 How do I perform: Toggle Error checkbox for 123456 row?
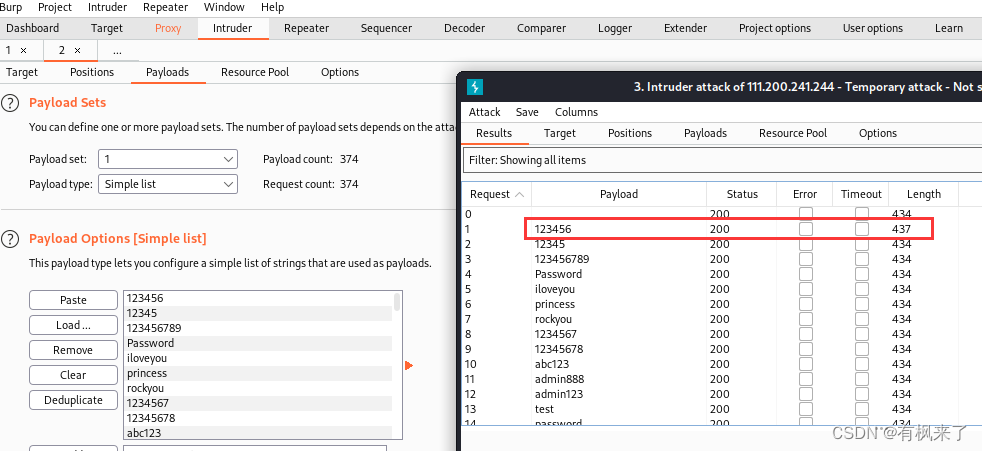(805, 229)
